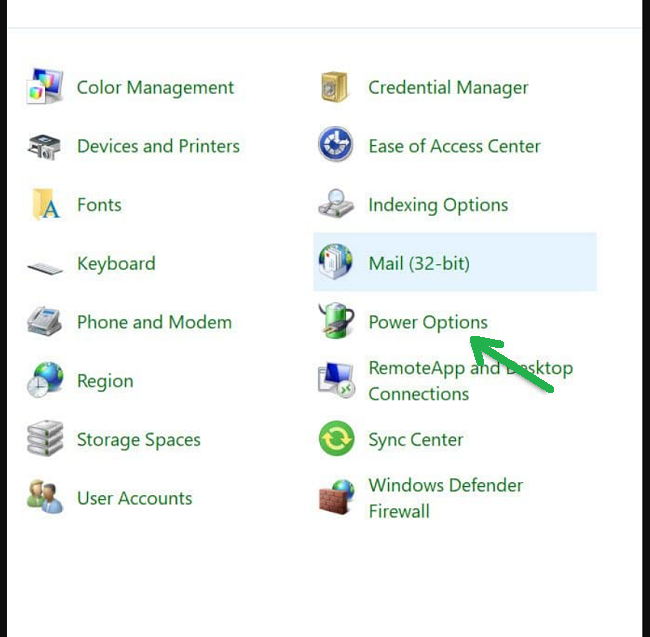650x637 pixels.
Task: Click the User Accounts people icon
Action: (45, 498)
